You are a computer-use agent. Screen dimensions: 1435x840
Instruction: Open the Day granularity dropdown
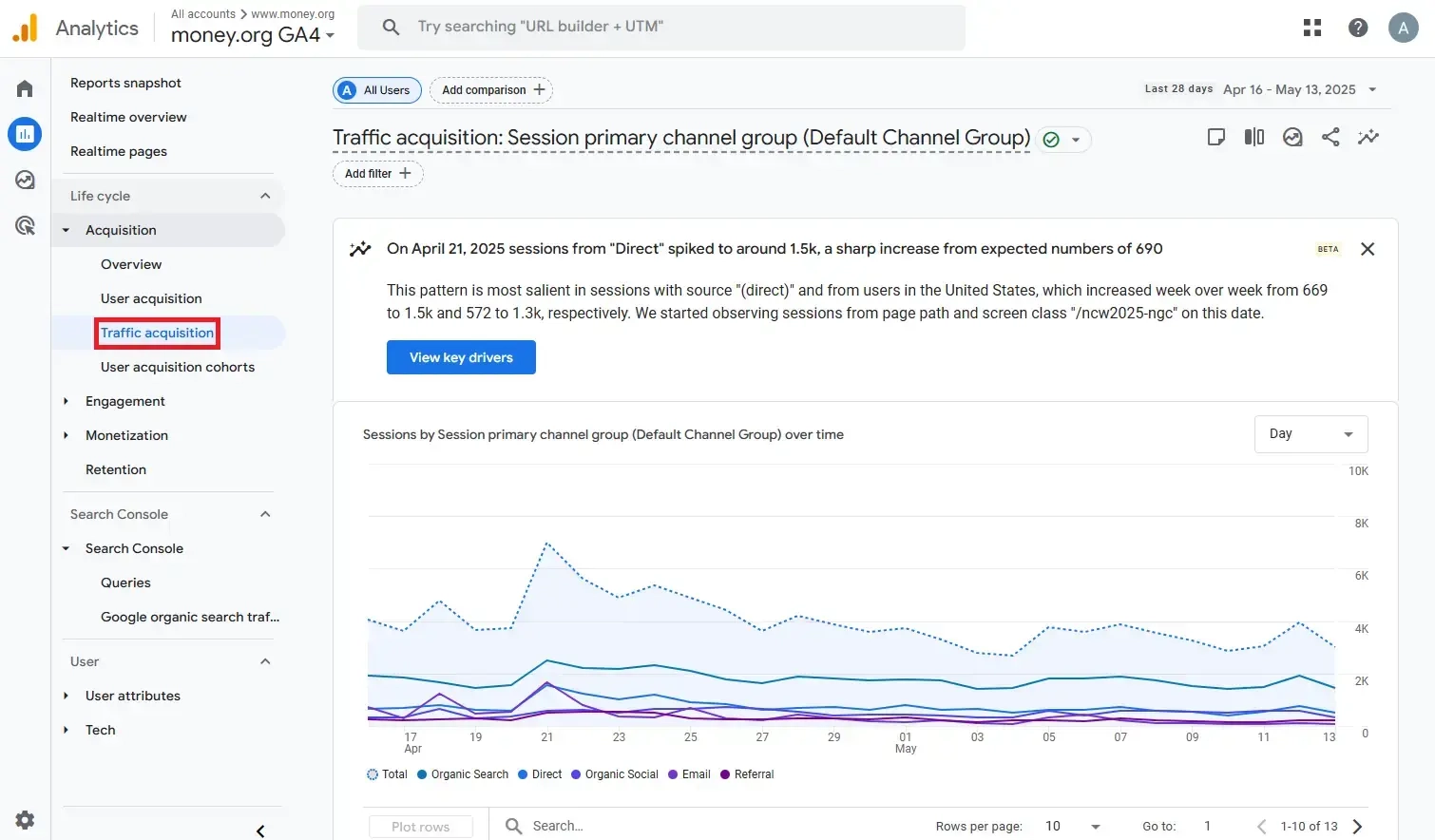(x=1311, y=434)
